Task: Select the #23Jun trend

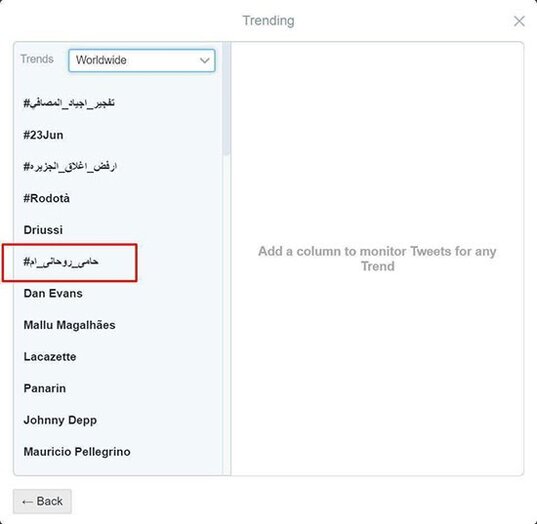Action: (43, 135)
